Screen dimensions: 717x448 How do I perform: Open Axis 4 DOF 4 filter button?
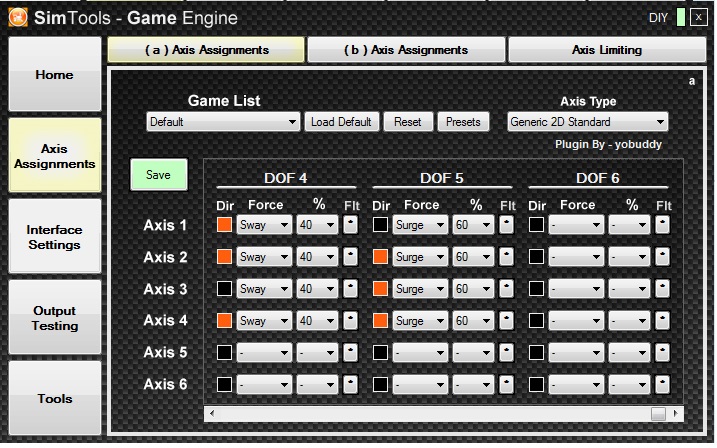tap(350, 320)
